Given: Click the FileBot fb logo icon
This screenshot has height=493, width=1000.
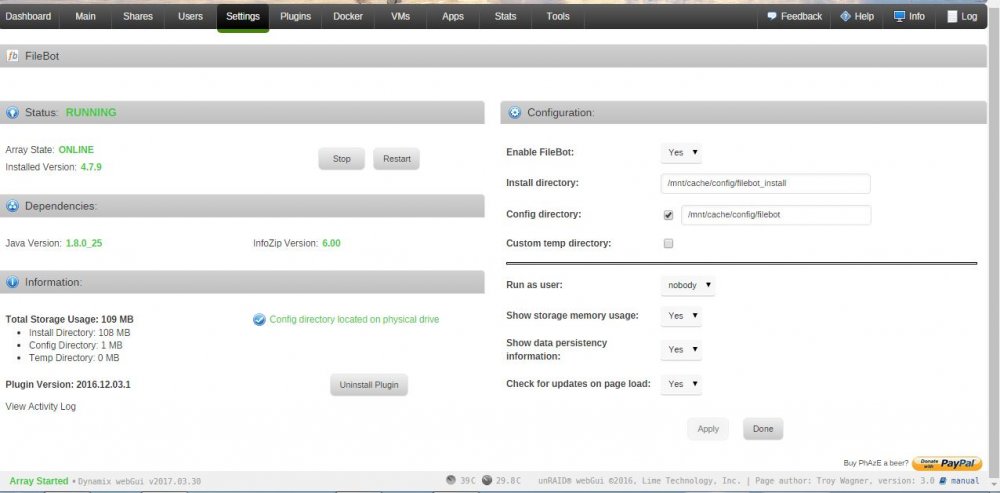Looking at the screenshot, I should [x=12, y=56].
